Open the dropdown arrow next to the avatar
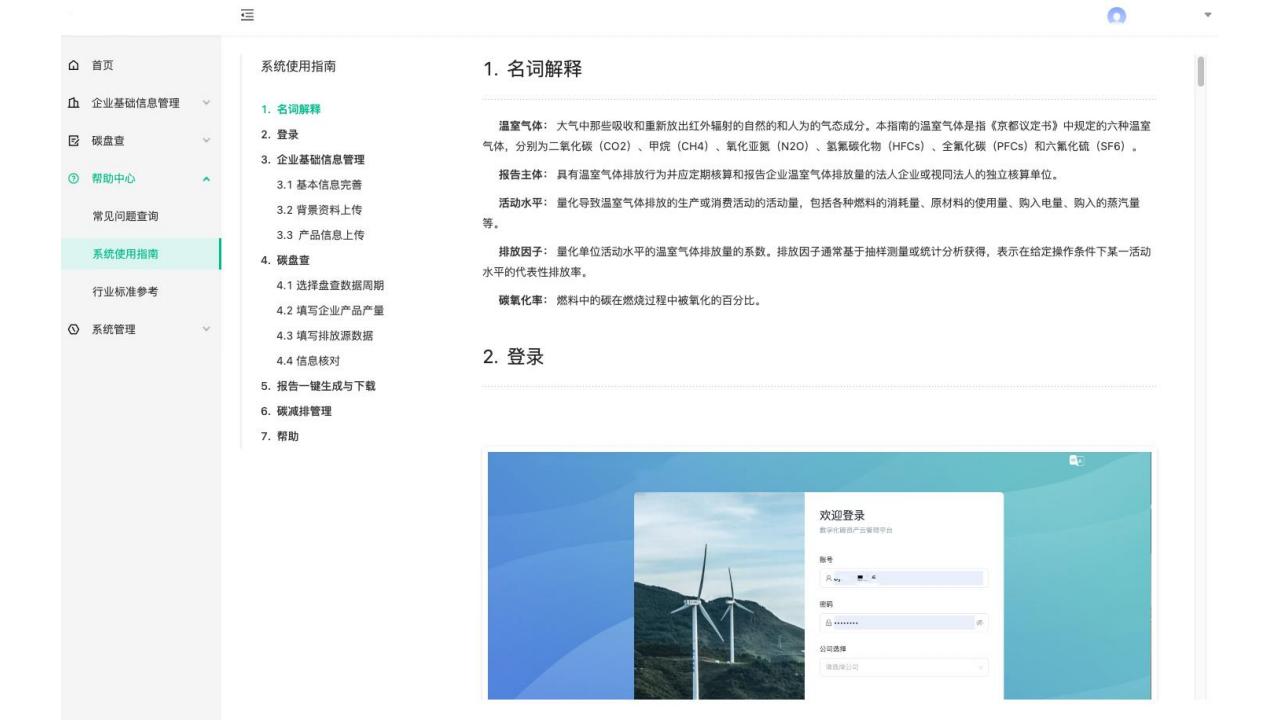This screenshot has height=720, width=1280. coord(1208,17)
